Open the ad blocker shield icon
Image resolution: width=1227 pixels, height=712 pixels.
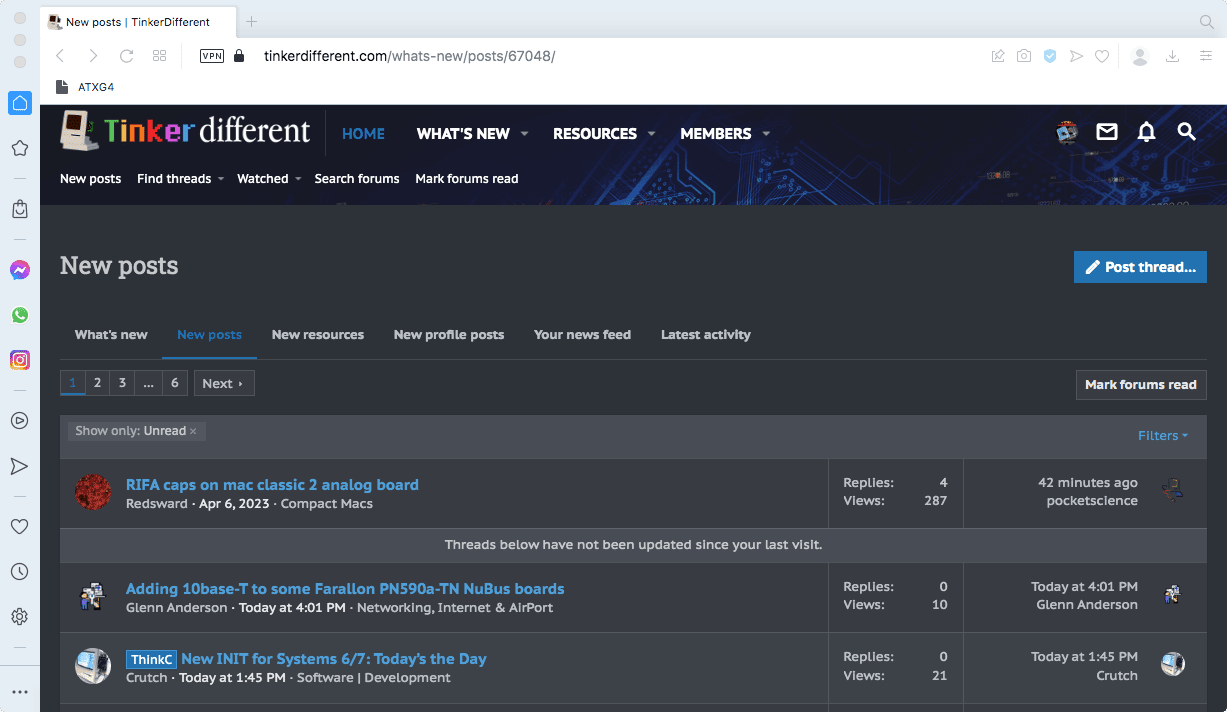point(1050,56)
